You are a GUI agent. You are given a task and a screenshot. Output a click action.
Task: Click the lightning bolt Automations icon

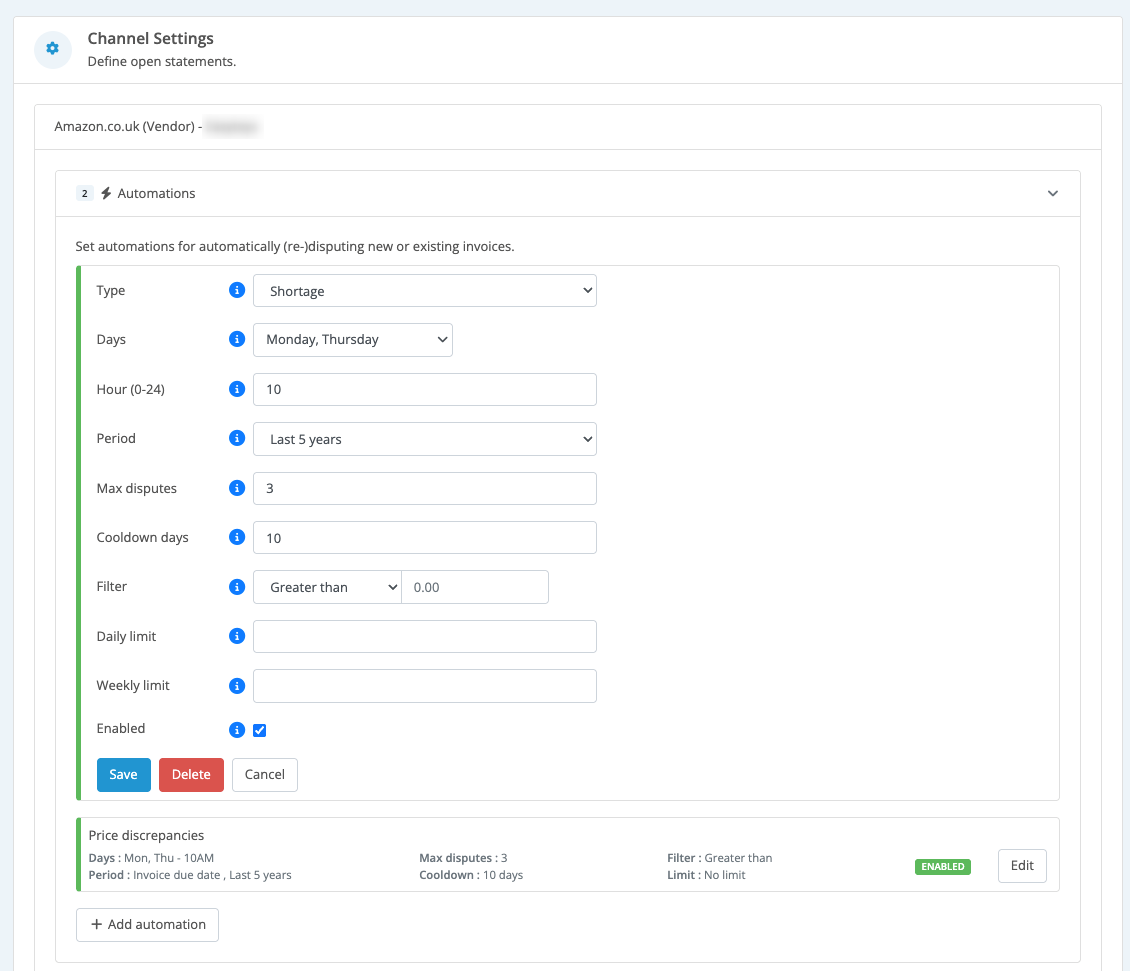(x=106, y=193)
